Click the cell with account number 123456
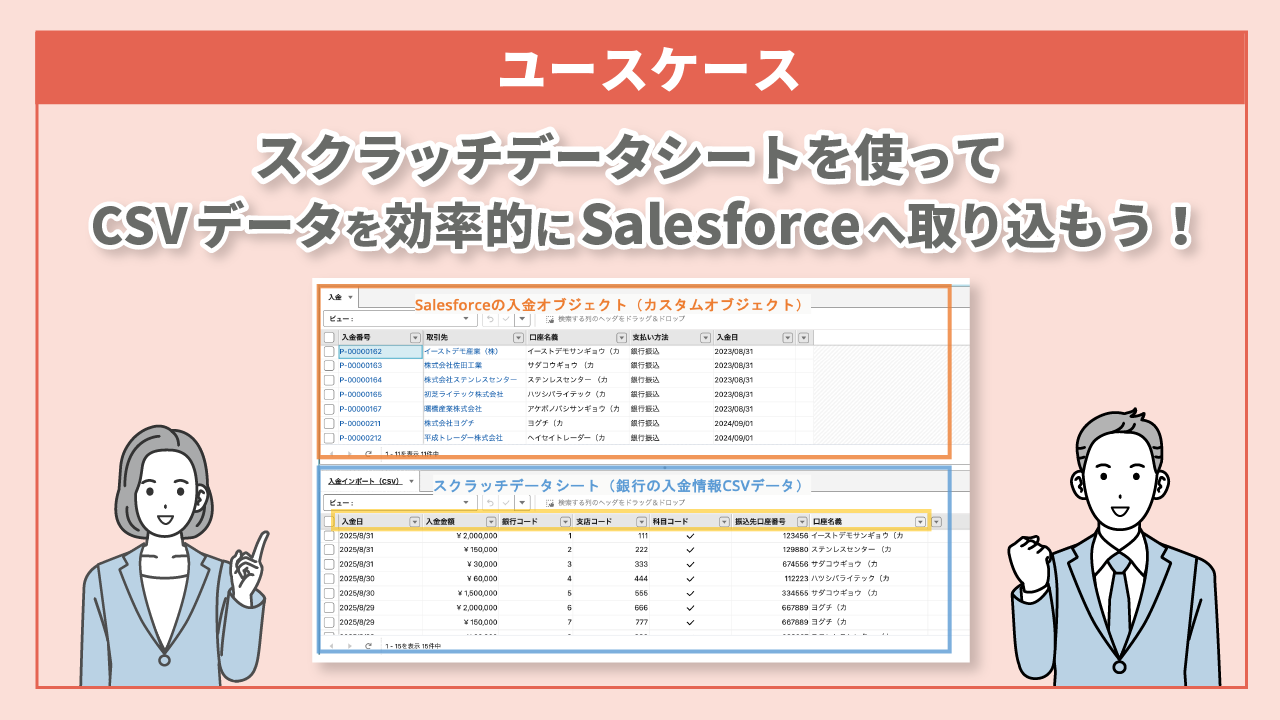 point(770,536)
